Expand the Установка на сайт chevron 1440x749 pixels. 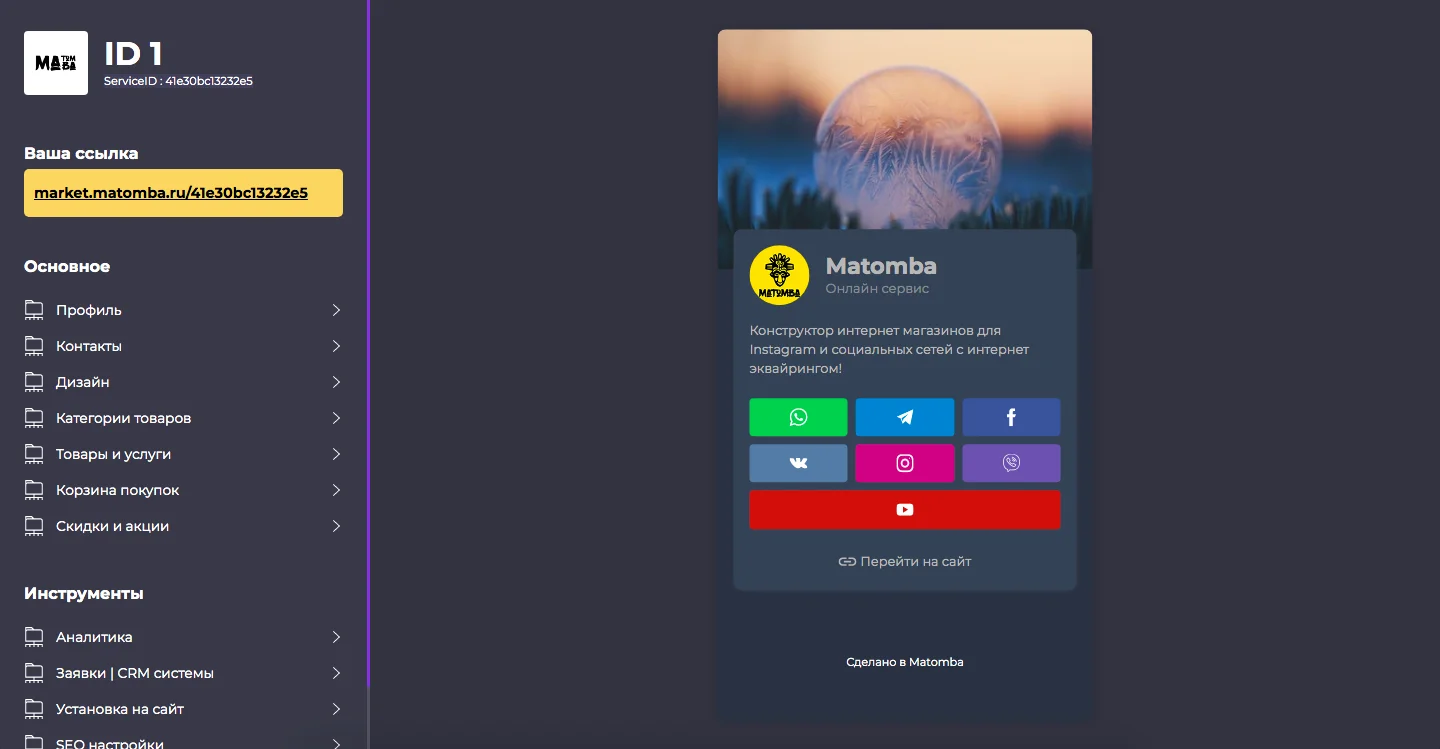point(337,709)
